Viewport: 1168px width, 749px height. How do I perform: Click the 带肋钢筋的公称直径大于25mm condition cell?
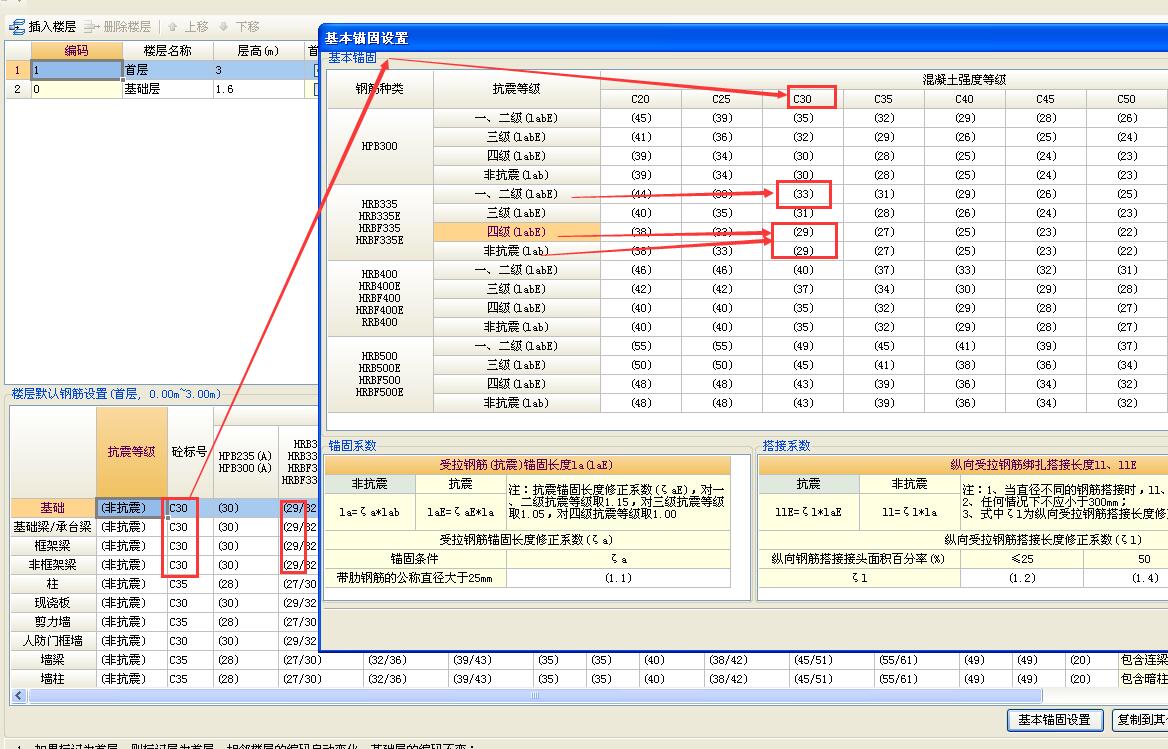click(415, 578)
